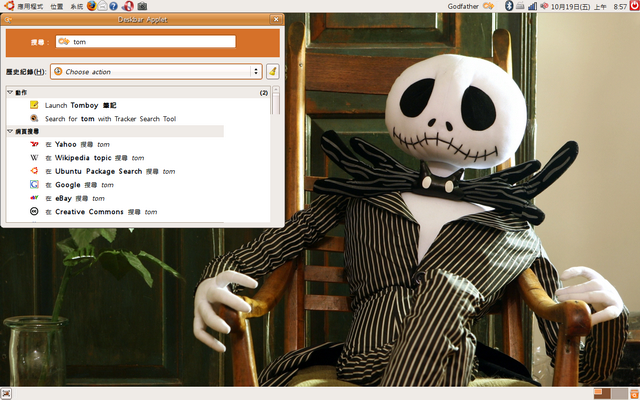This screenshot has height=400, width=640.
Task: Clear history with the broom button
Action: 273,71
